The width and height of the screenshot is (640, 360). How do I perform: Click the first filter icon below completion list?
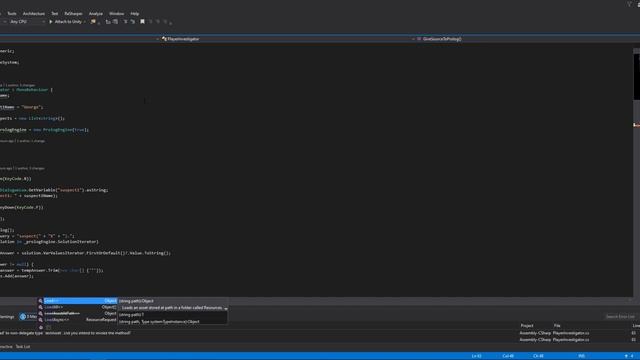(41, 327)
